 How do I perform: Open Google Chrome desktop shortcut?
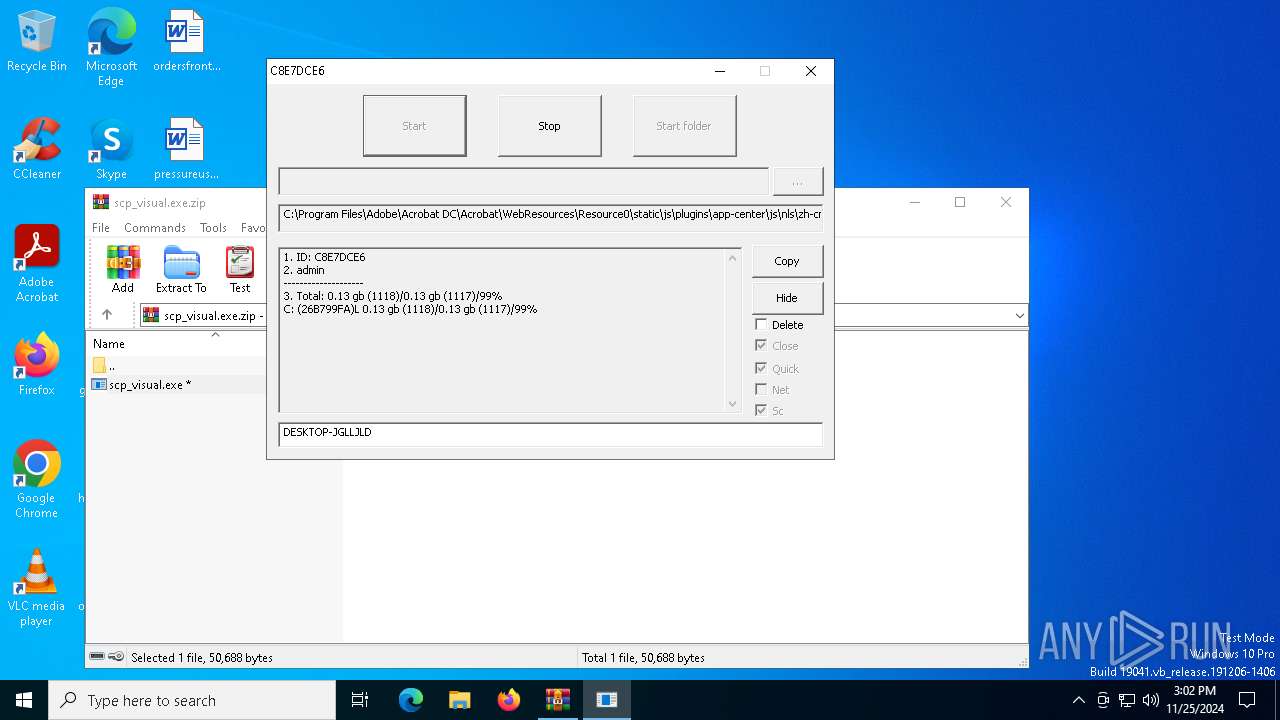pyautogui.click(x=37, y=480)
